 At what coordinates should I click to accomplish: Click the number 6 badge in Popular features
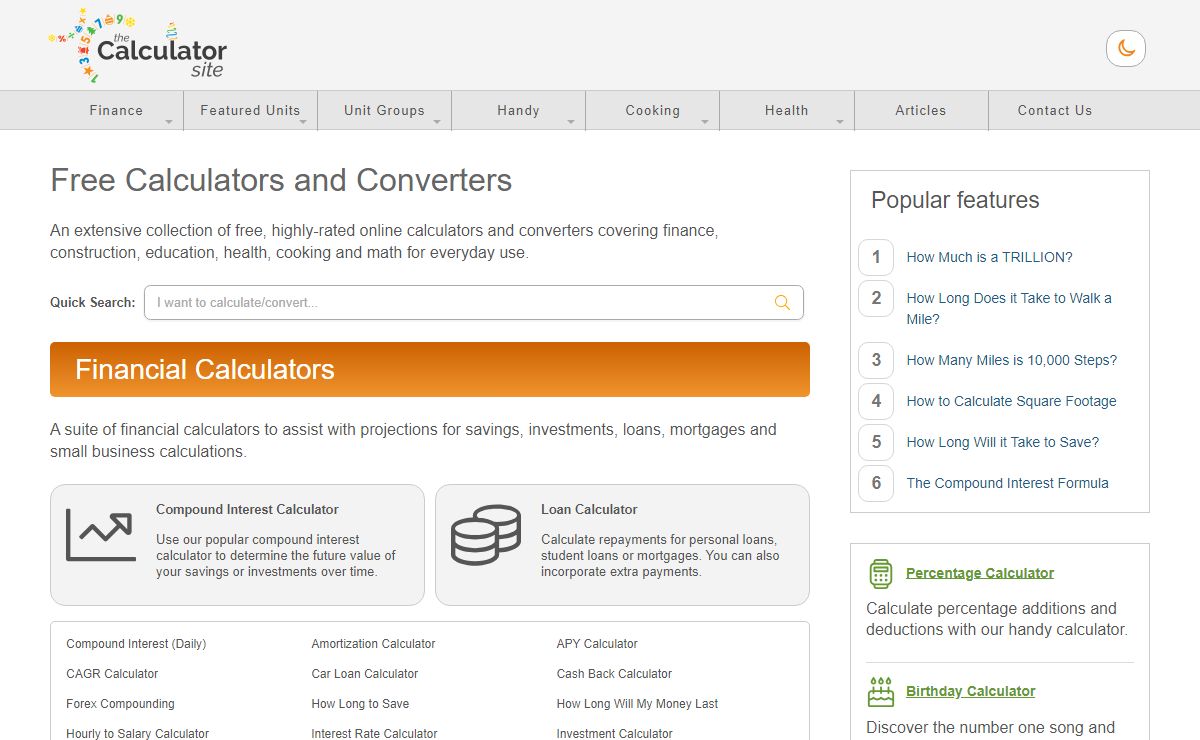(x=876, y=483)
